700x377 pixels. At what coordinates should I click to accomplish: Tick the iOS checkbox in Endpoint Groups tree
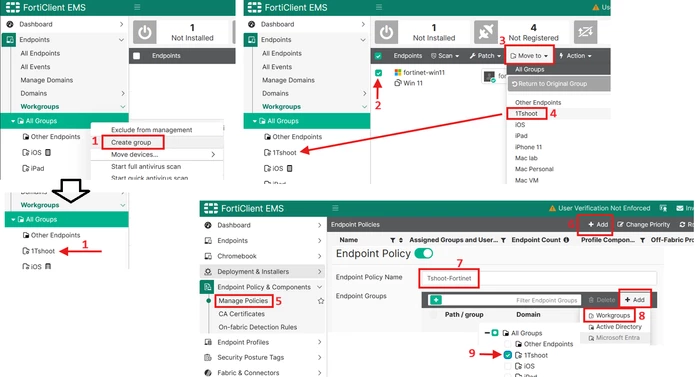click(x=508, y=366)
